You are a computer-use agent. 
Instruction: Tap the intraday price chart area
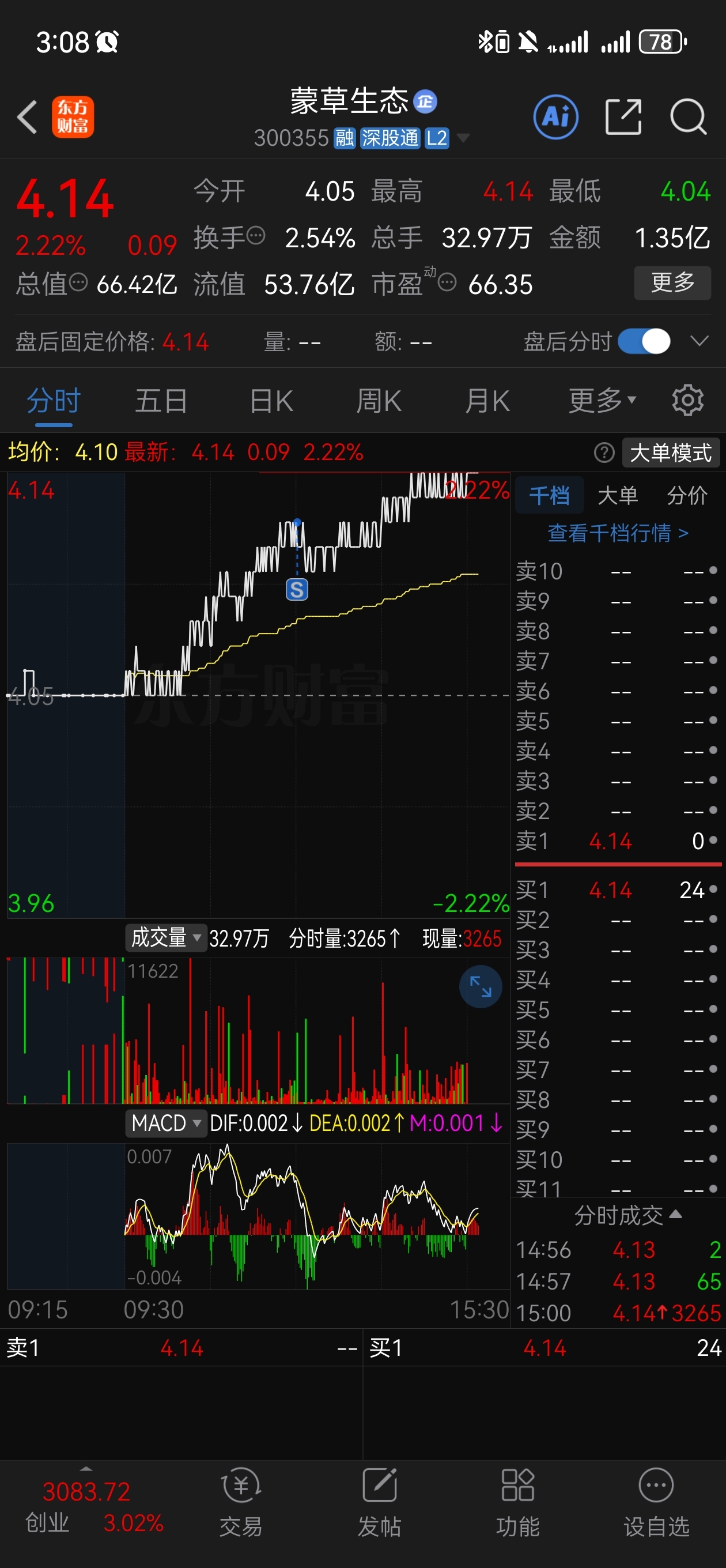tap(258, 695)
